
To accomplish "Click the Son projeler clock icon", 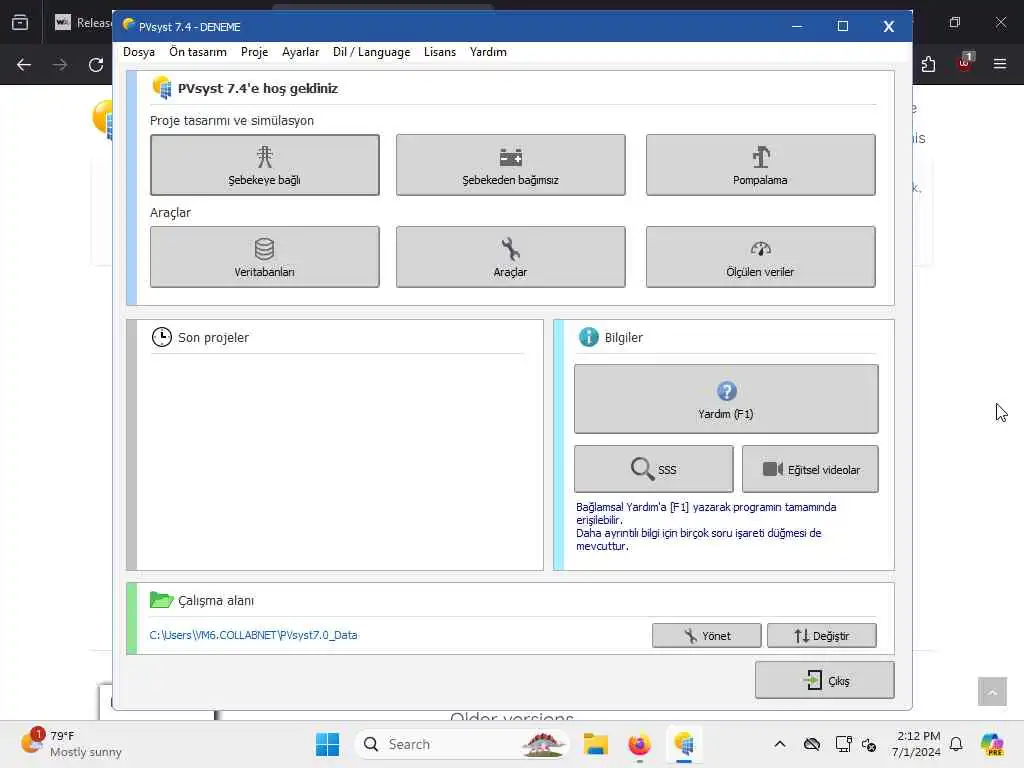I will tap(162, 337).
